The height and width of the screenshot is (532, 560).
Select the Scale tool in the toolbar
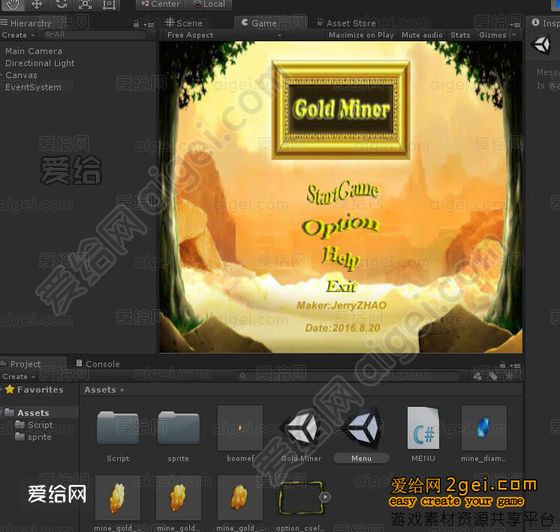coord(85,4)
